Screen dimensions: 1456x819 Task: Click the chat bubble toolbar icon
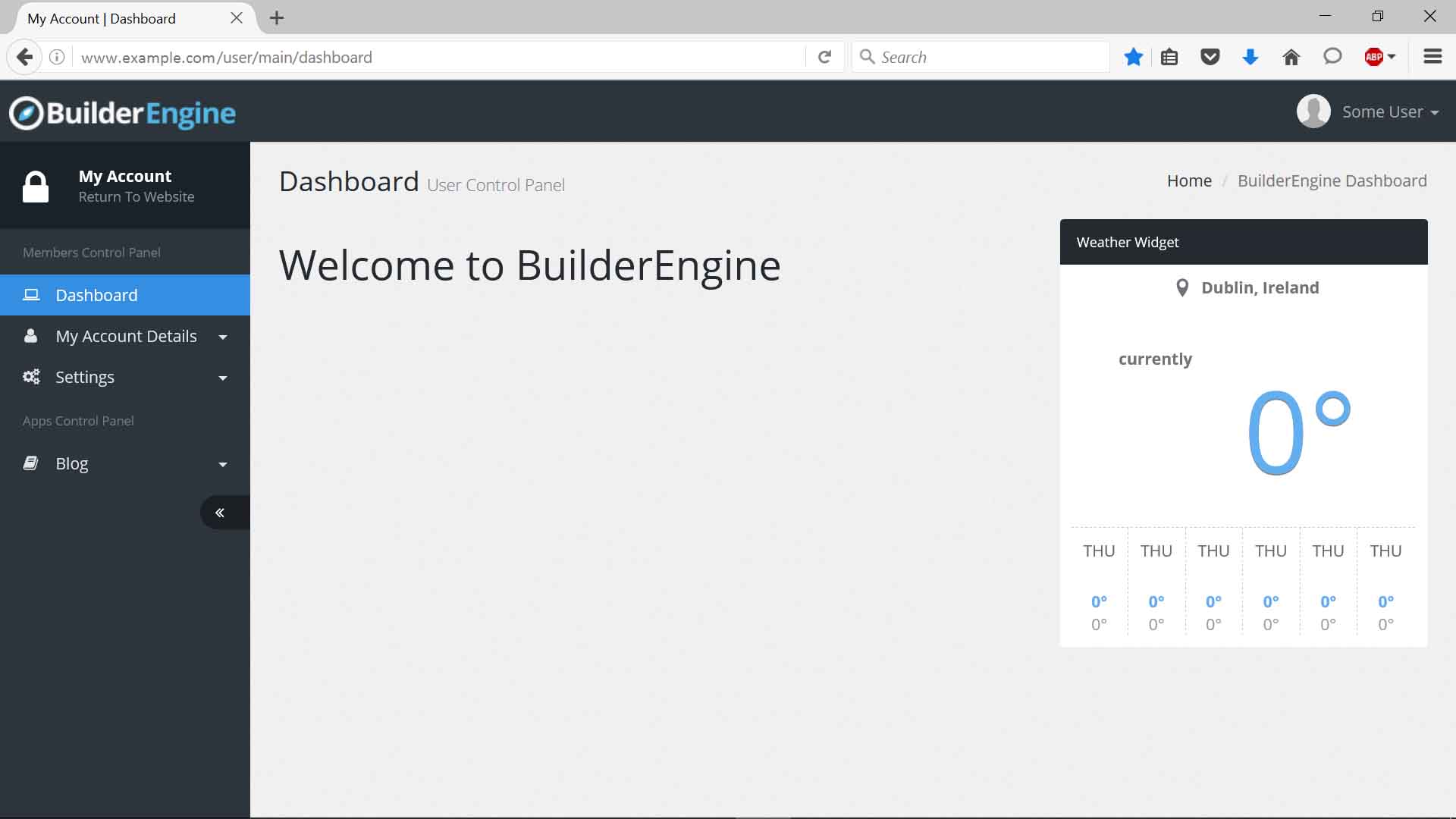point(1332,57)
